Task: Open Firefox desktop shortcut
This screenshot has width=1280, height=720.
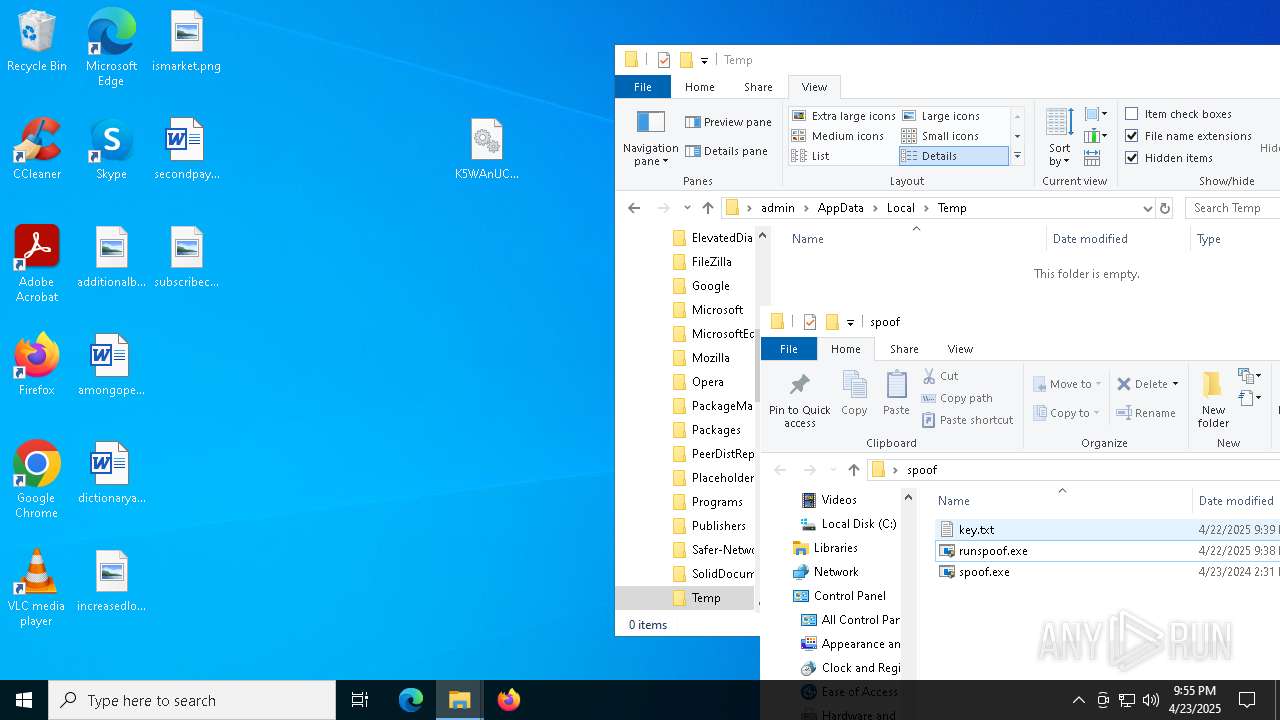Action: pos(37,366)
